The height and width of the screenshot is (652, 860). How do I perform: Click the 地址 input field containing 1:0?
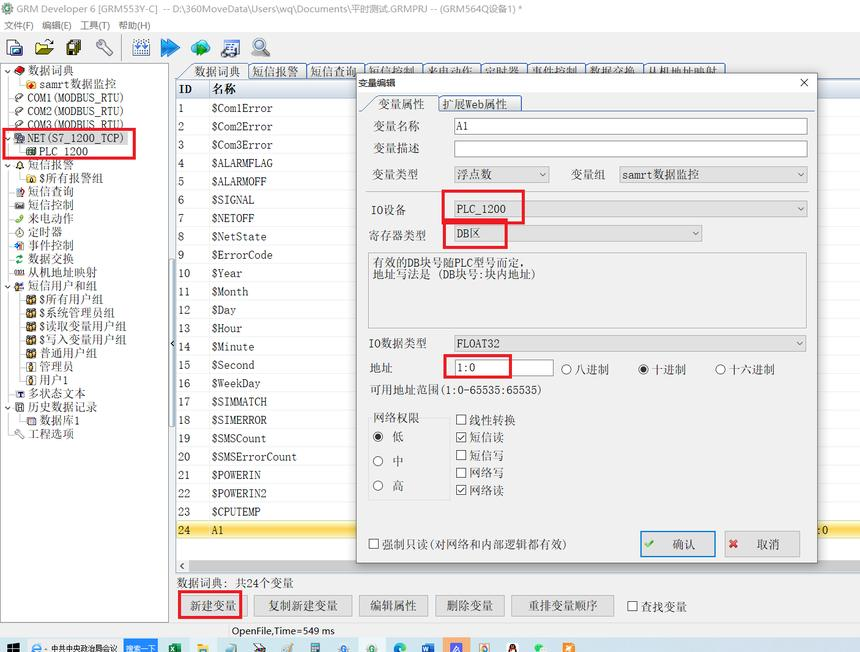(x=503, y=367)
